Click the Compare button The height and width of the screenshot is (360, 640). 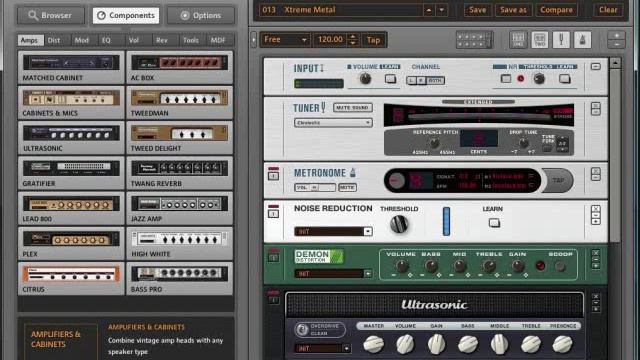pos(556,10)
